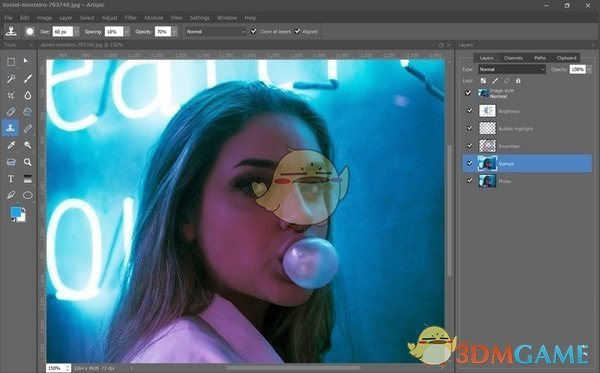Click the Size input field

point(62,31)
